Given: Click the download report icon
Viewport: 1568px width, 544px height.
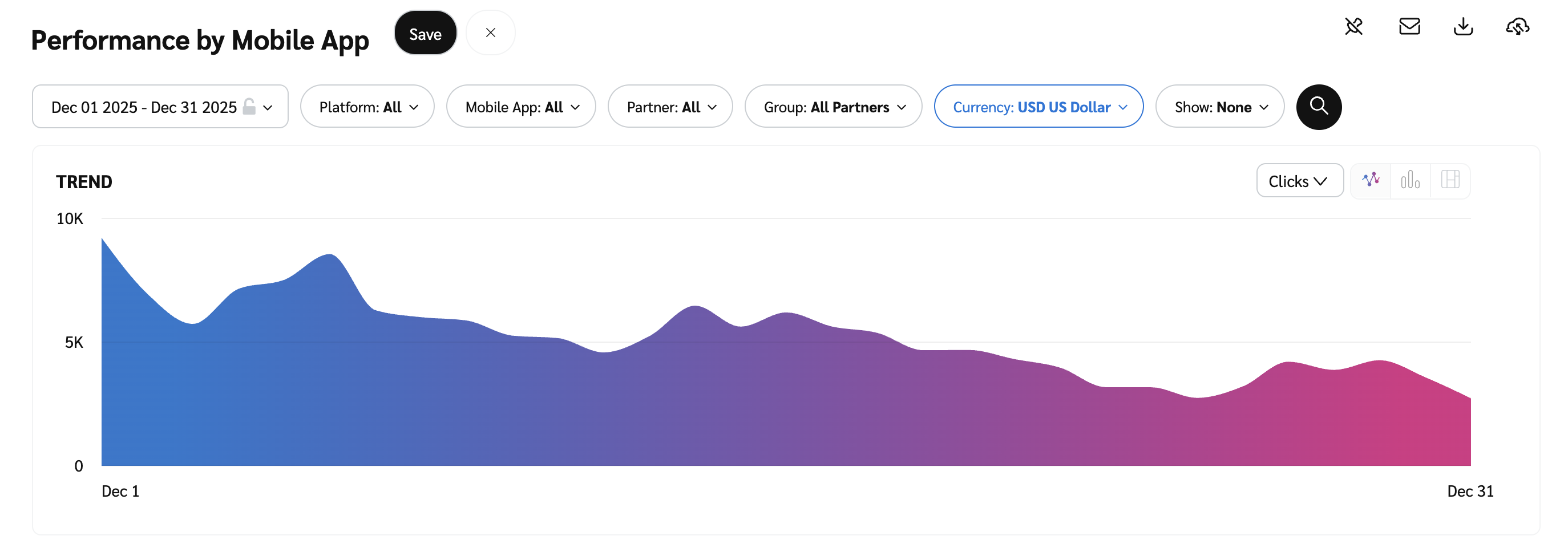Looking at the screenshot, I should click(1462, 27).
